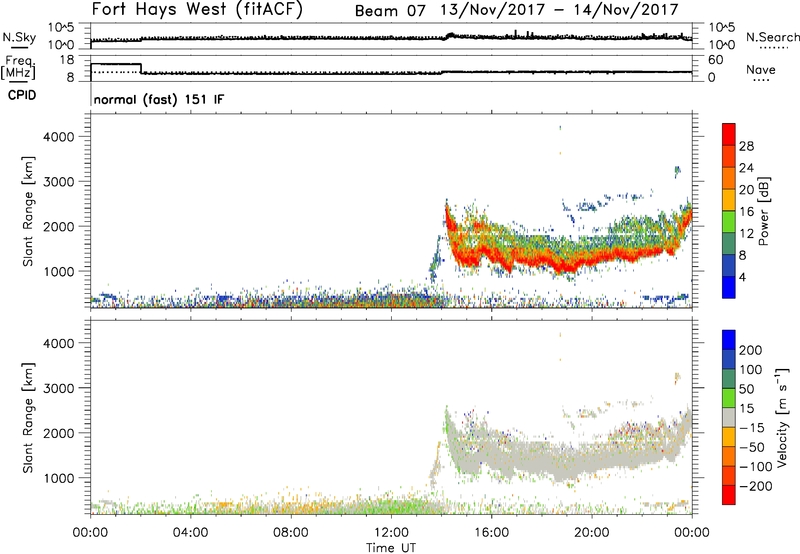Pick the 20–24 dB orange Power colorbar segment
The height and width of the screenshot is (554, 800).
click(x=729, y=178)
